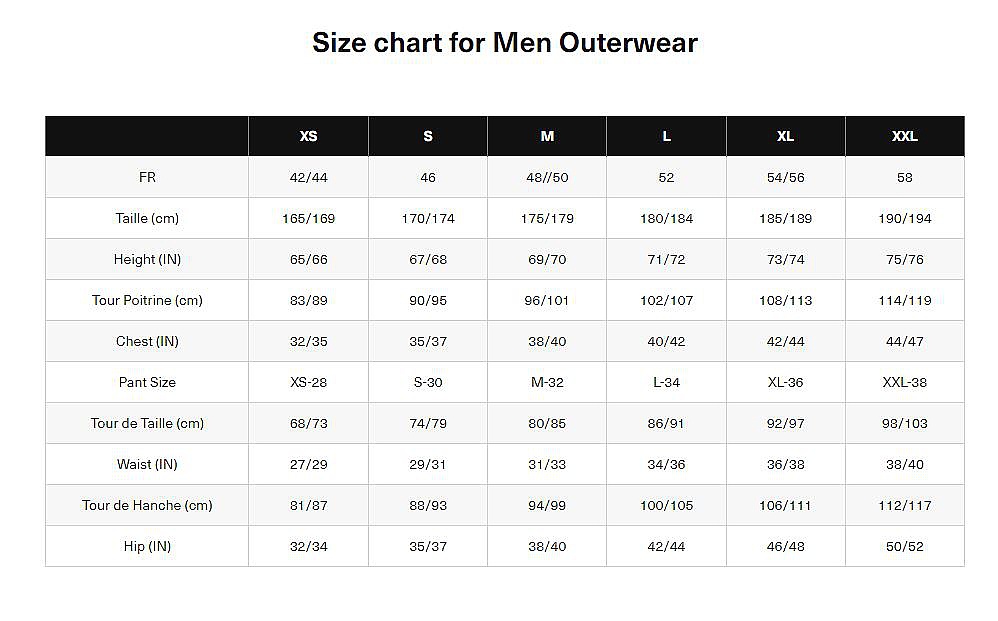Click the Waist (IN) row label

click(147, 464)
